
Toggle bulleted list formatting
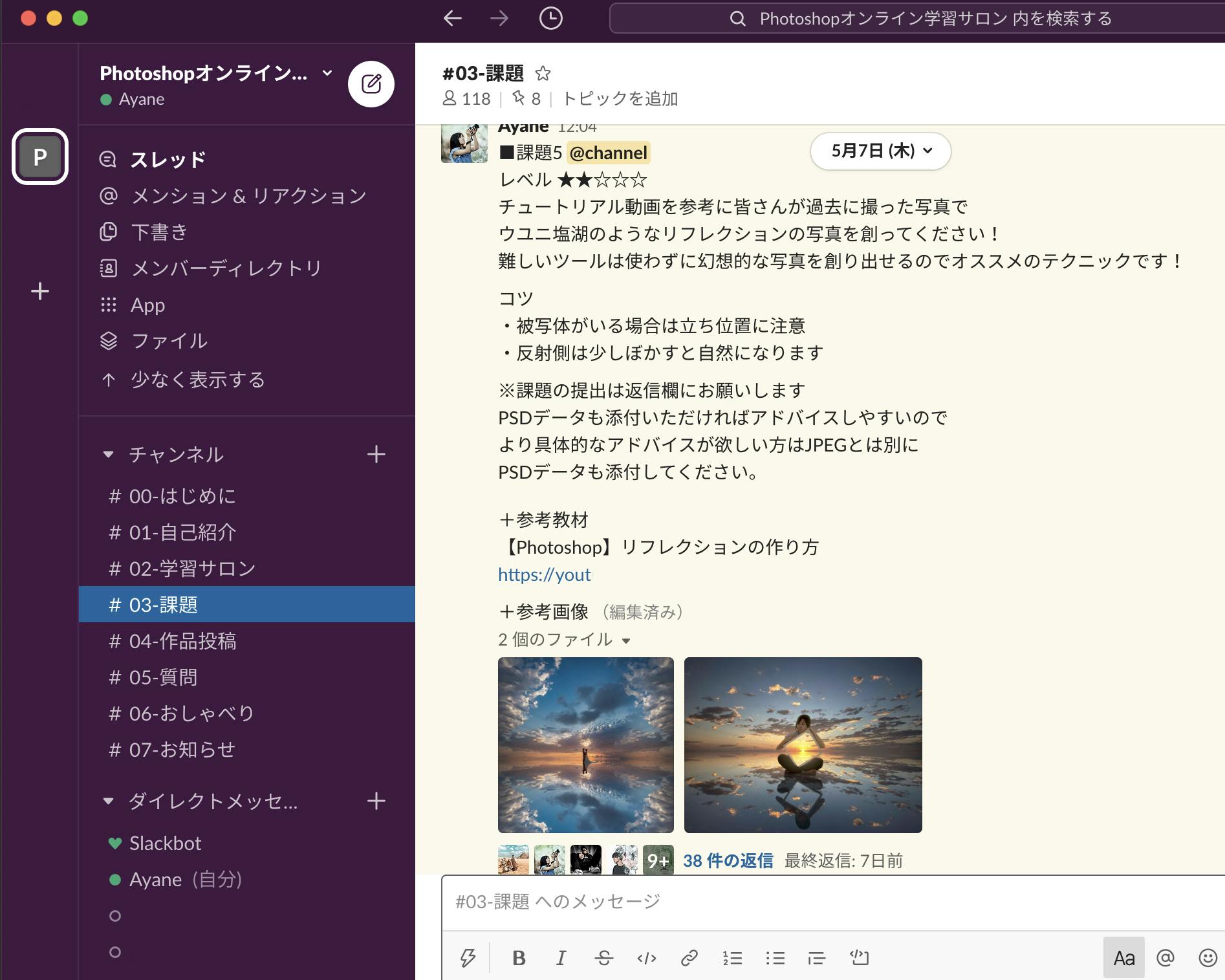point(775,958)
